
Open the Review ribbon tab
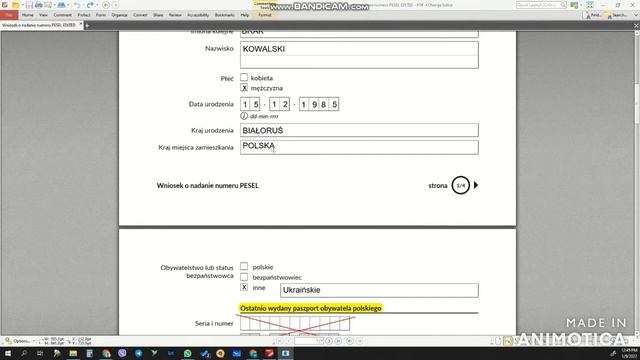pos(175,15)
